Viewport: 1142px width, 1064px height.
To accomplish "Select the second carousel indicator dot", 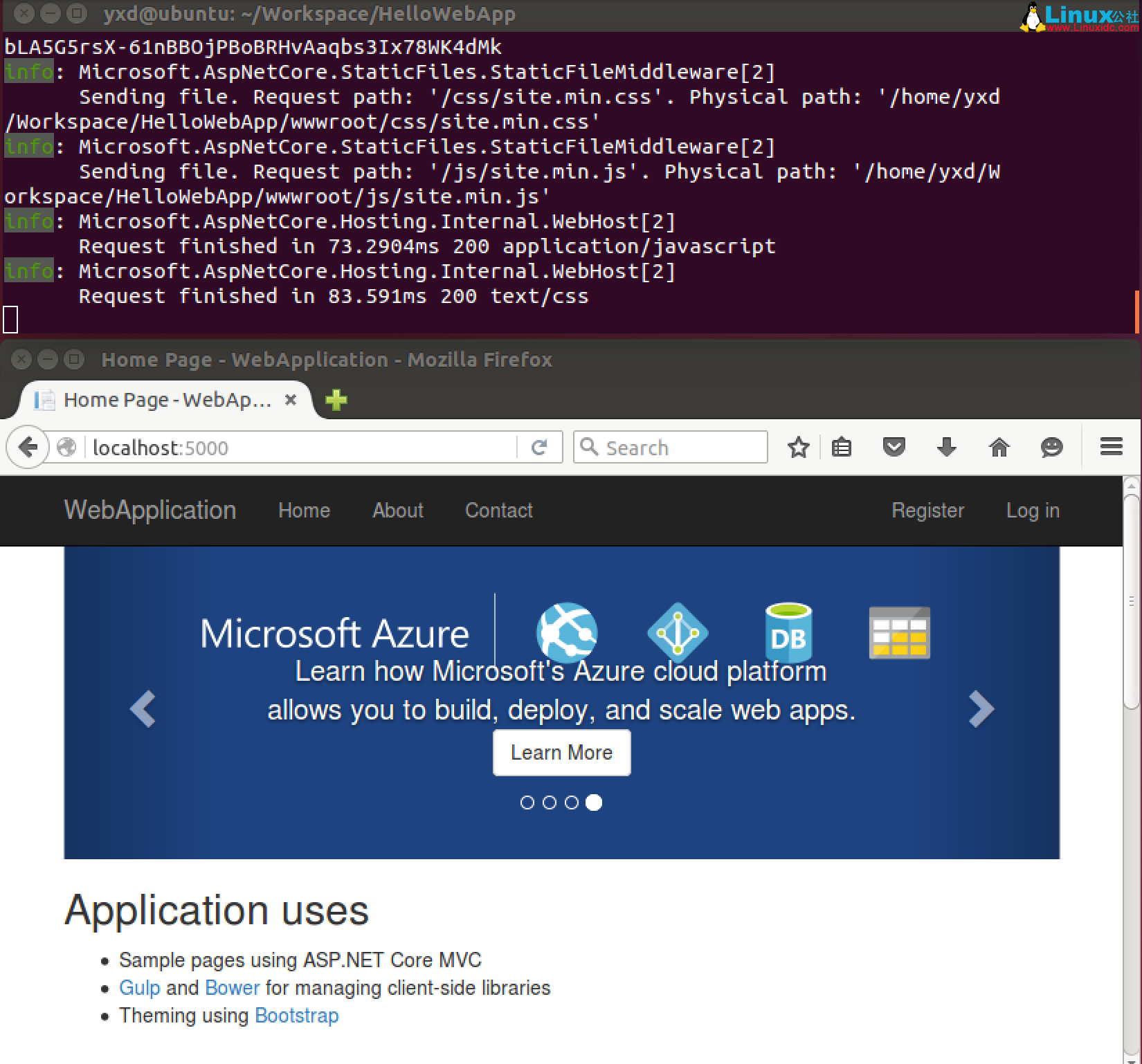I will click(x=550, y=802).
